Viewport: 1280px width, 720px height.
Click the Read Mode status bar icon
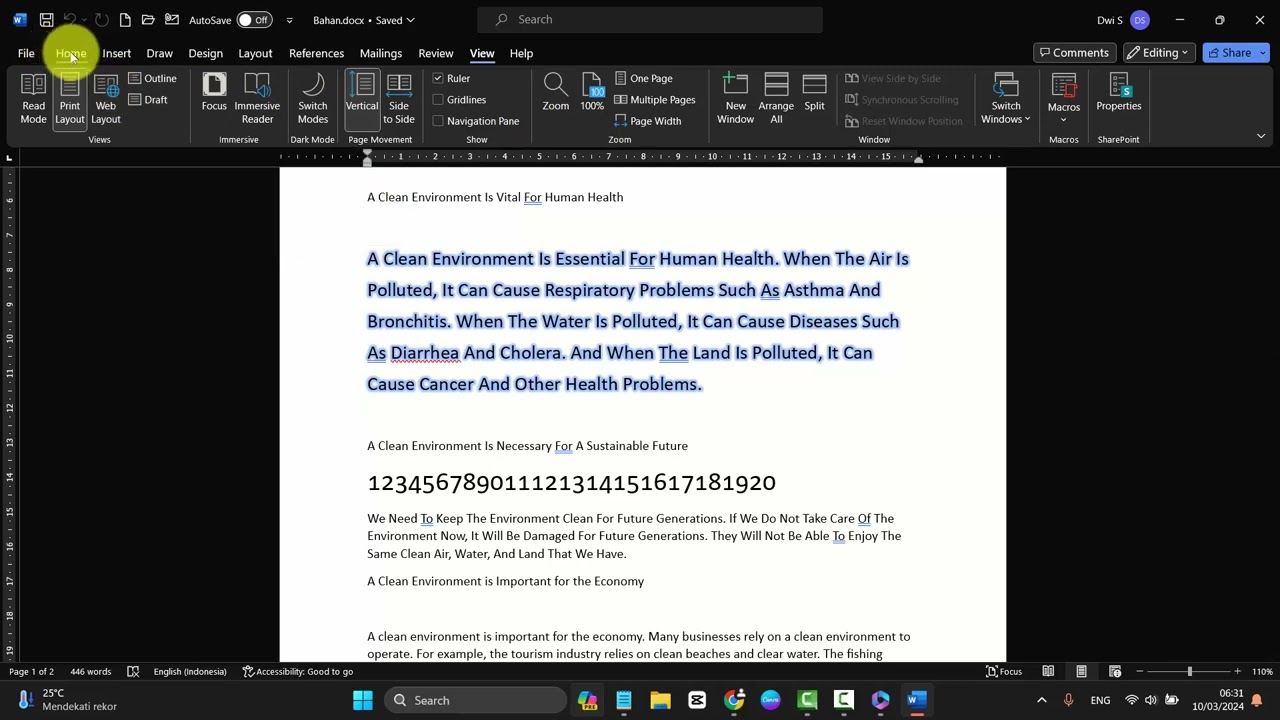click(1048, 671)
